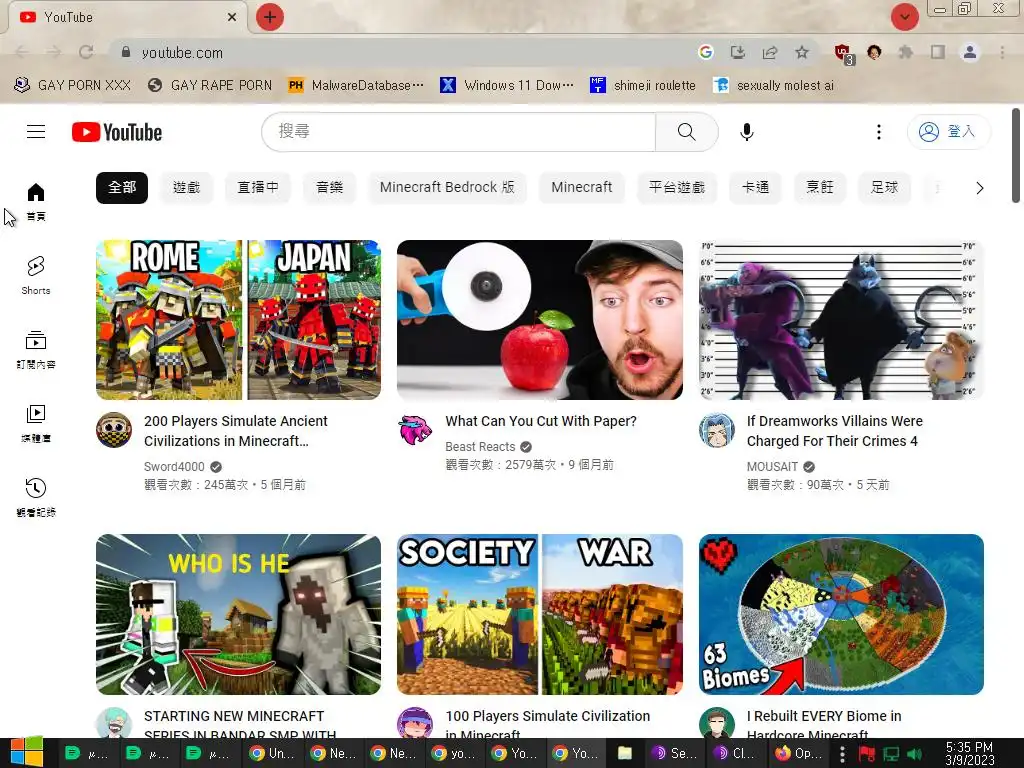Open the Chrome profile icon
Screen dimensions: 1024x768
pos(970,52)
